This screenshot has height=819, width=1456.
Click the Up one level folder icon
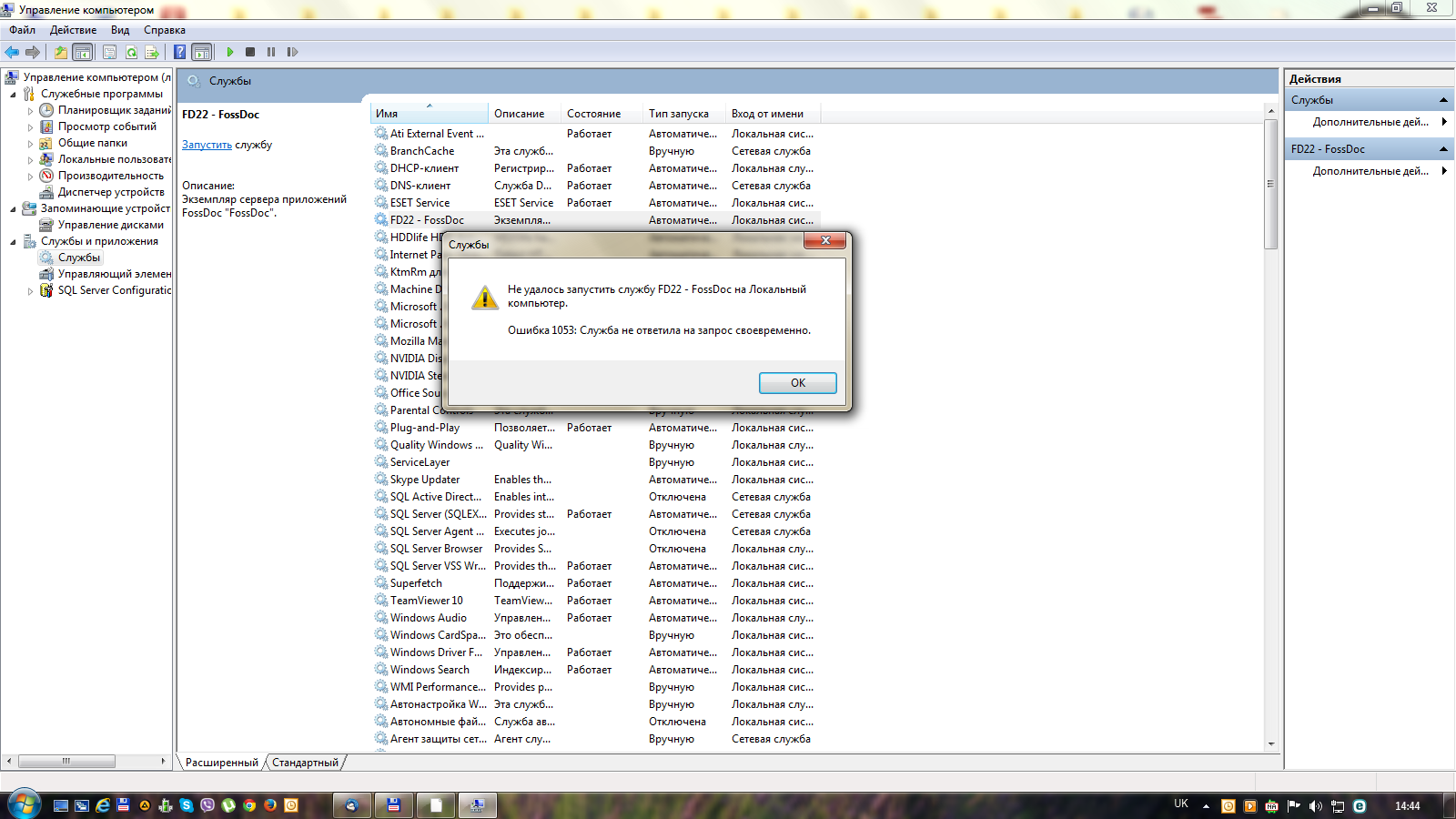(60, 52)
